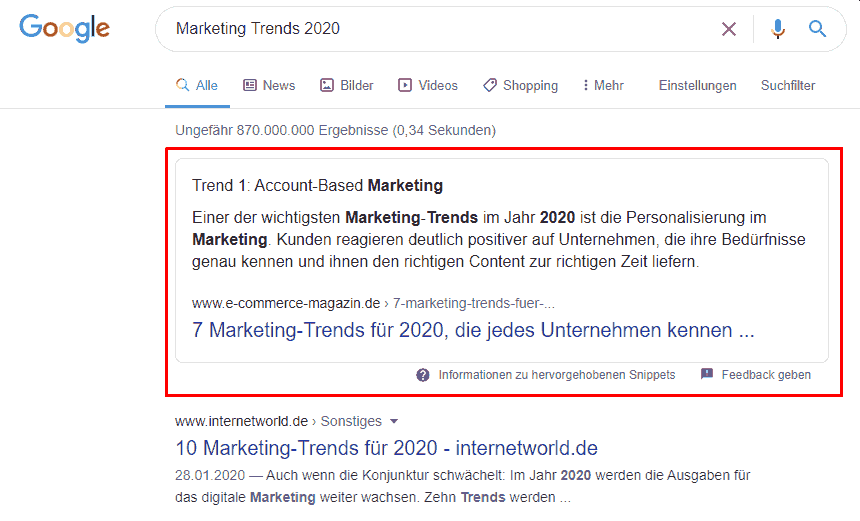Click snippet heading 'Trend 1: Account-Based Marketing'
This screenshot has height=521, width=860.
pyautogui.click(x=317, y=185)
